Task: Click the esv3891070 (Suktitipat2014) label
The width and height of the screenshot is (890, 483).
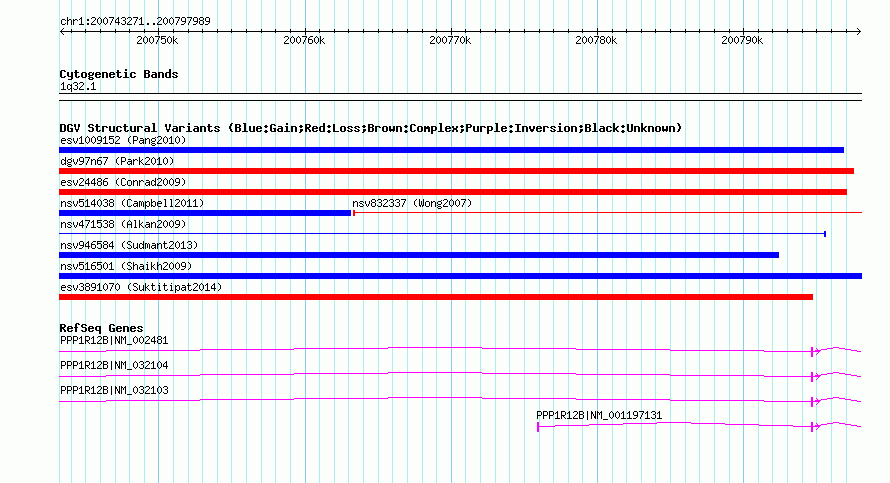Action: point(141,287)
